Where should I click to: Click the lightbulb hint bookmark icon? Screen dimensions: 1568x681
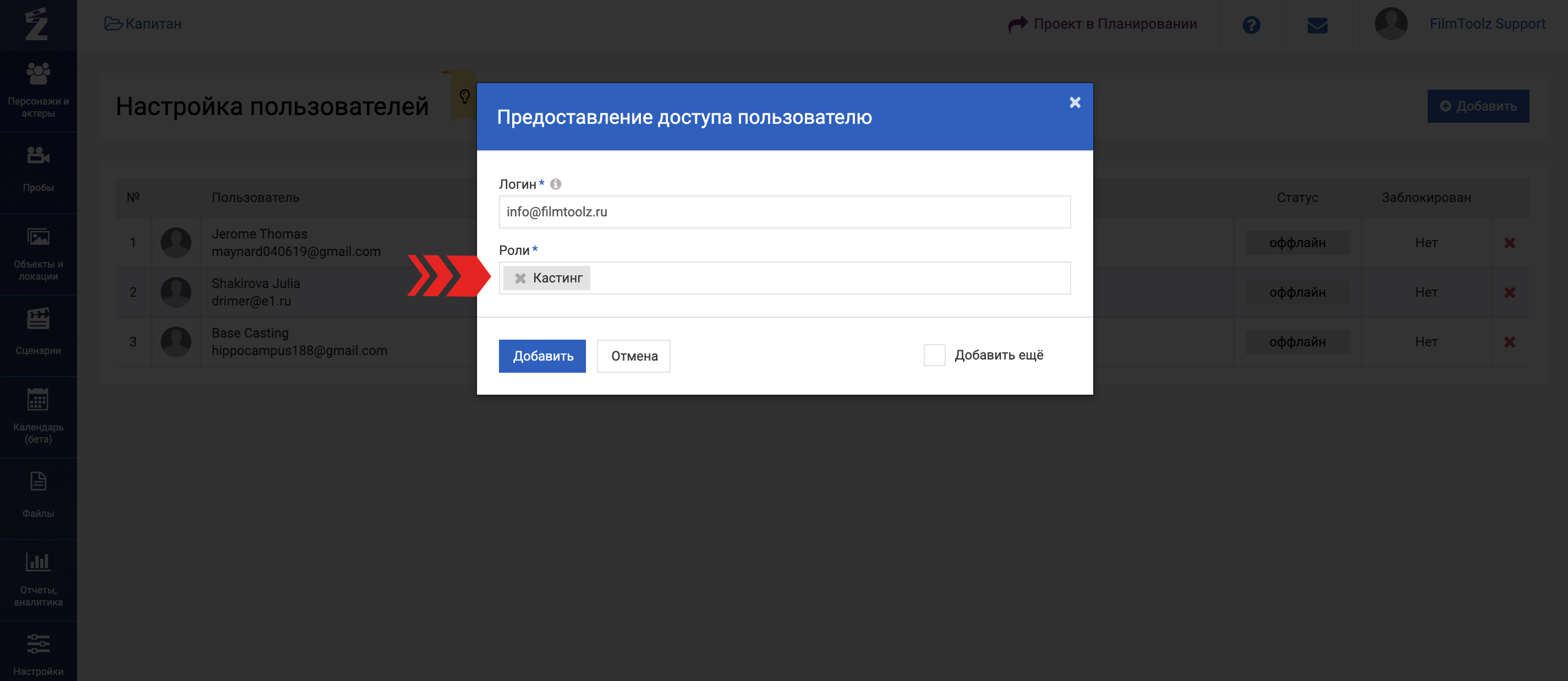(x=464, y=96)
